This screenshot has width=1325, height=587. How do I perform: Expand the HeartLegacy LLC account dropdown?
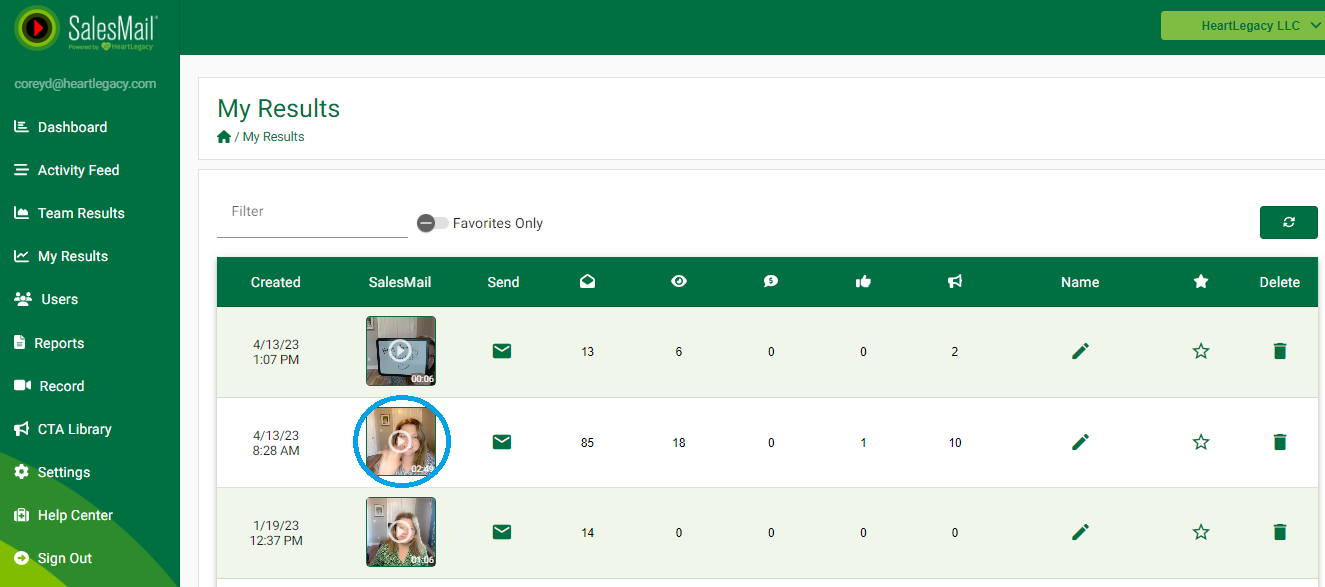click(x=1242, y=26)
